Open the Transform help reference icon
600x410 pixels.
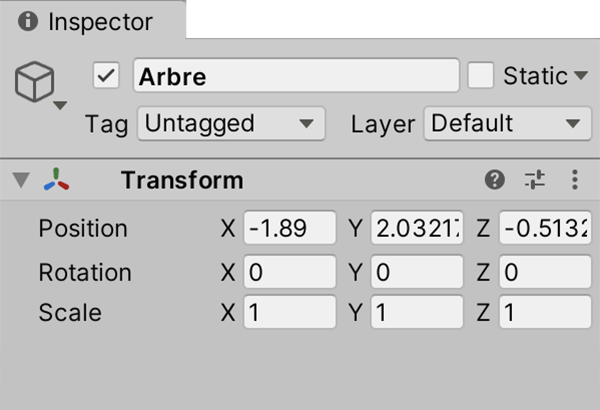pos(494,180)
